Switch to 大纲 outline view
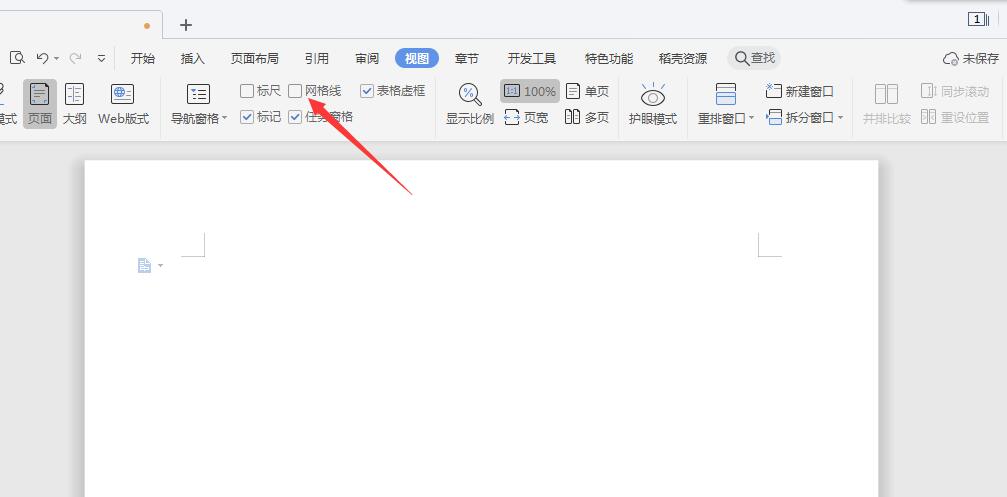The image size is (1007, 497). click(x=74, y=103)
